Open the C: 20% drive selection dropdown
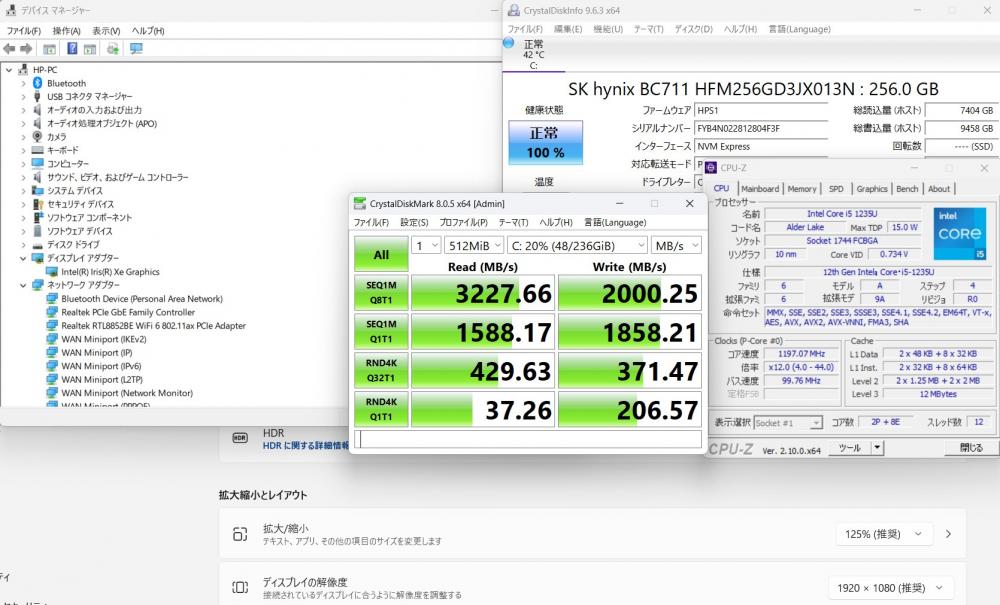The height and width of the screenshot is (605, 1000). point(577,245)
